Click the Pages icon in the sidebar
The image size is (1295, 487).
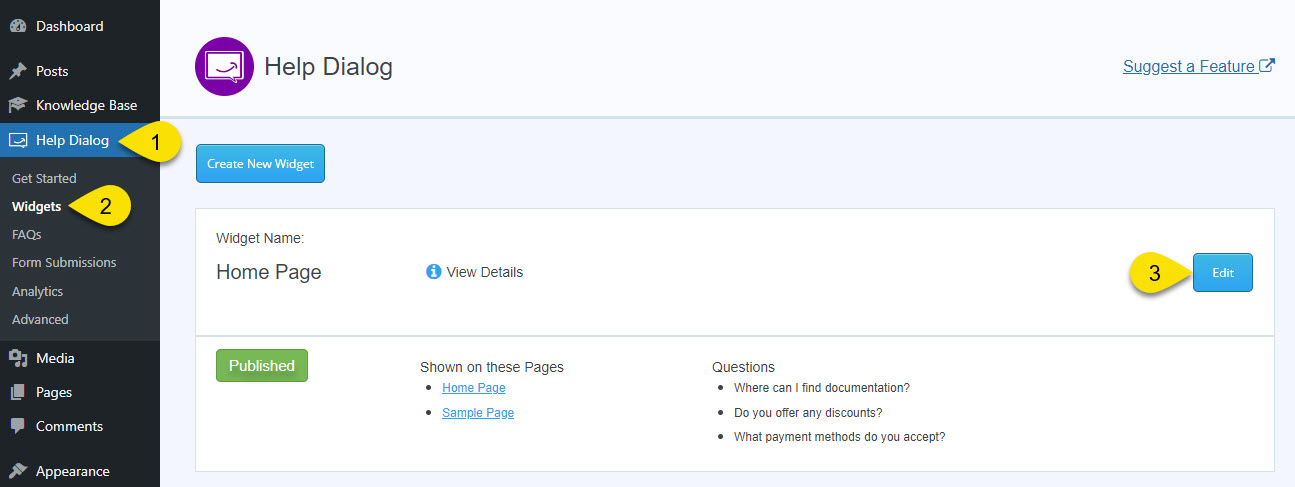pyautogui.click(x=18, y=392)
